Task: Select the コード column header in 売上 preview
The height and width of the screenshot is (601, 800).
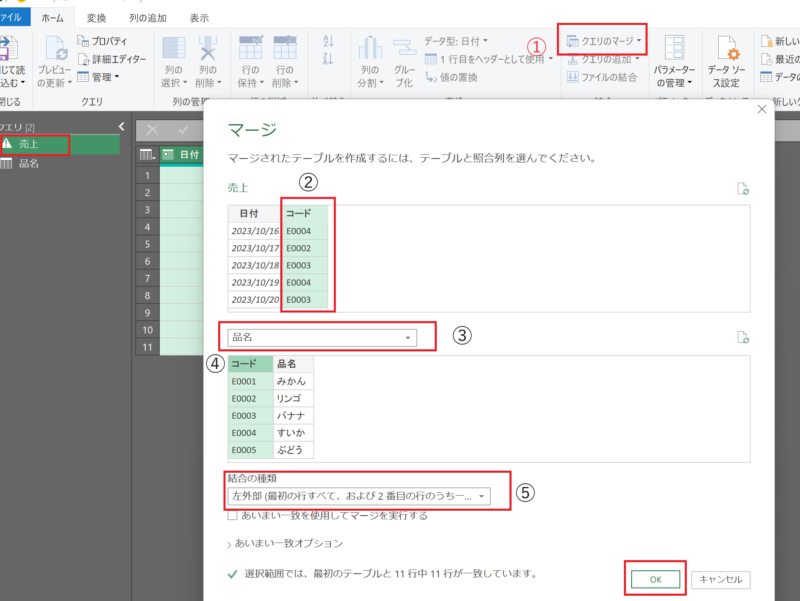Action: pyautogui.click(x=303, y=213)
